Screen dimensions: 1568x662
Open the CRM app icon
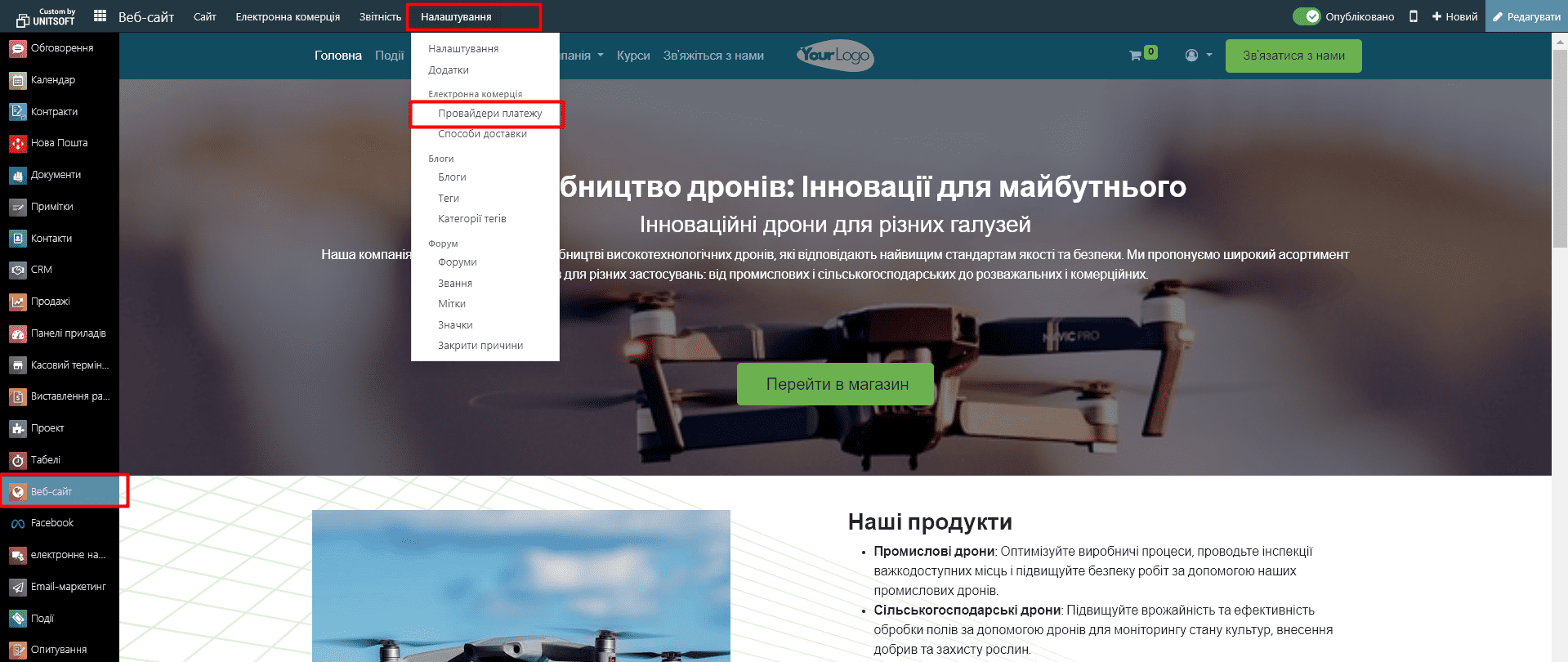[x=18, y=271]
